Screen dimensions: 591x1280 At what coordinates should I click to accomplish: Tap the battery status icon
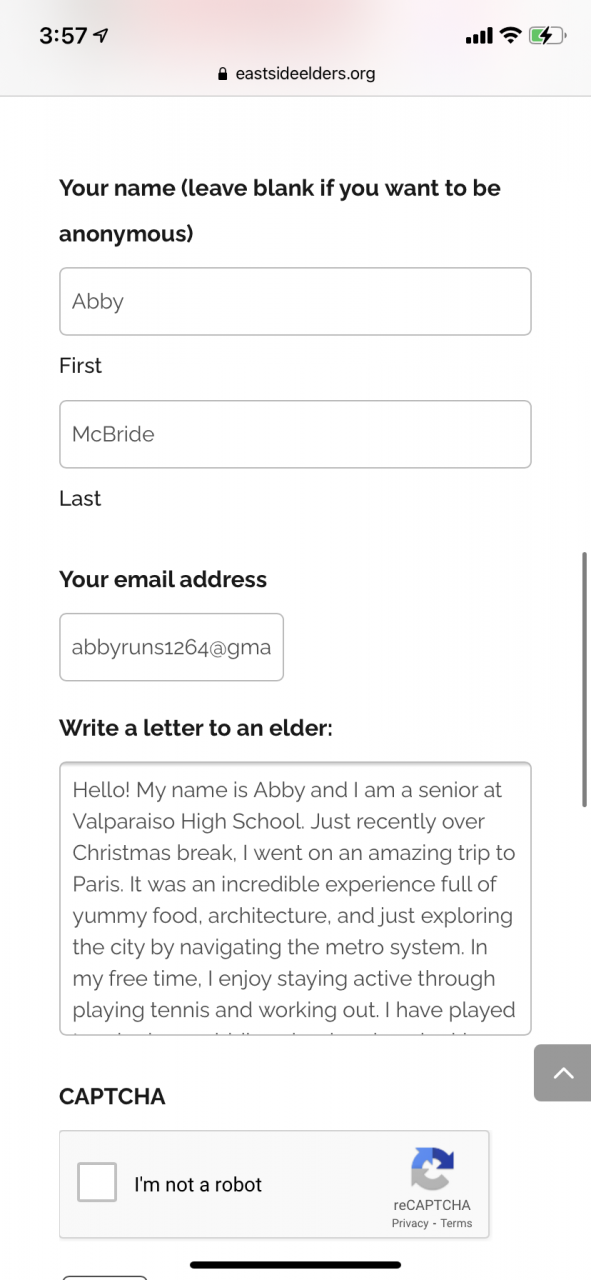(x=547, y=36)
